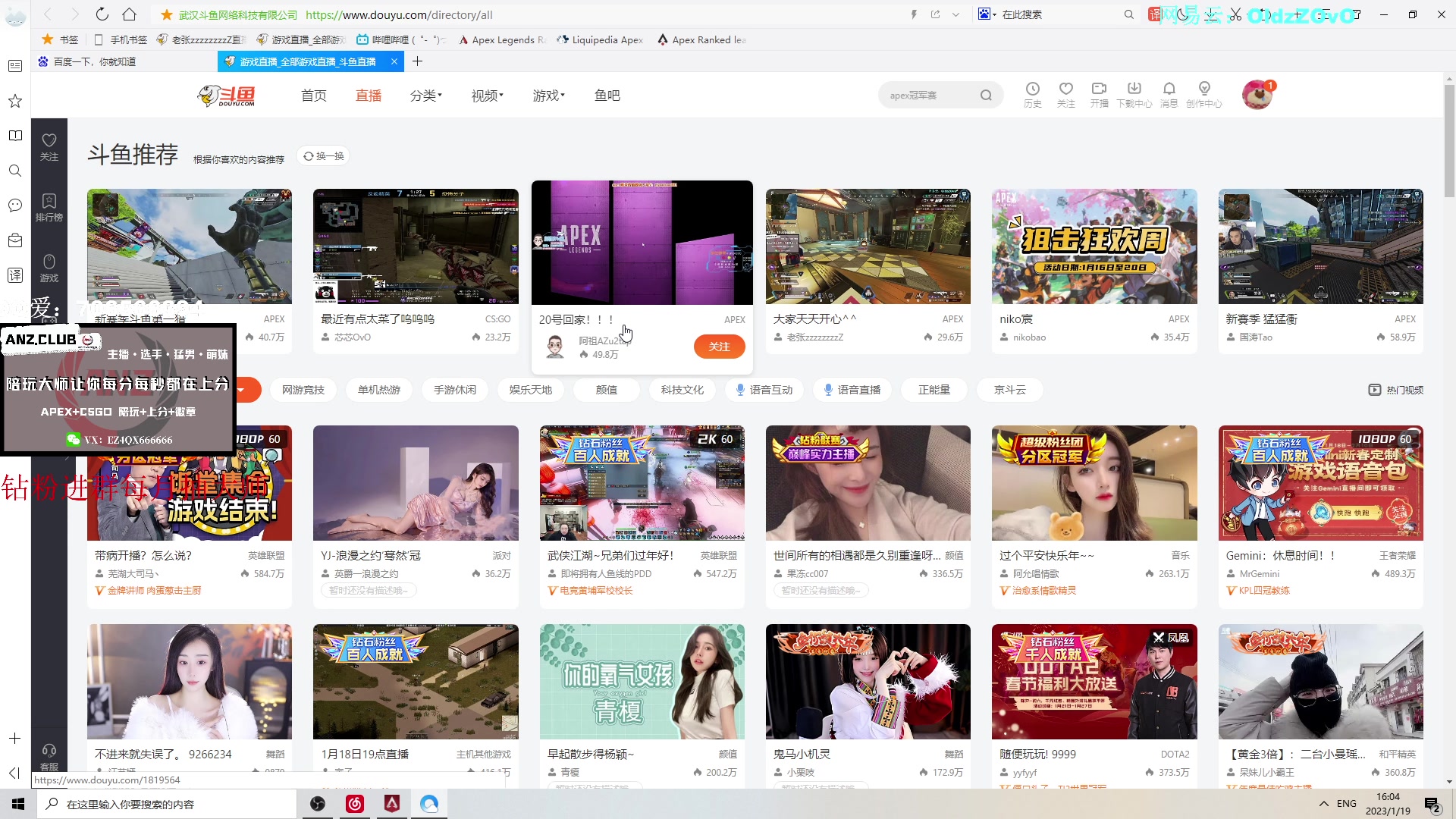Add sidebar app with plus icon
Viewport: 1456px width, 819px height.
(14, 739)
